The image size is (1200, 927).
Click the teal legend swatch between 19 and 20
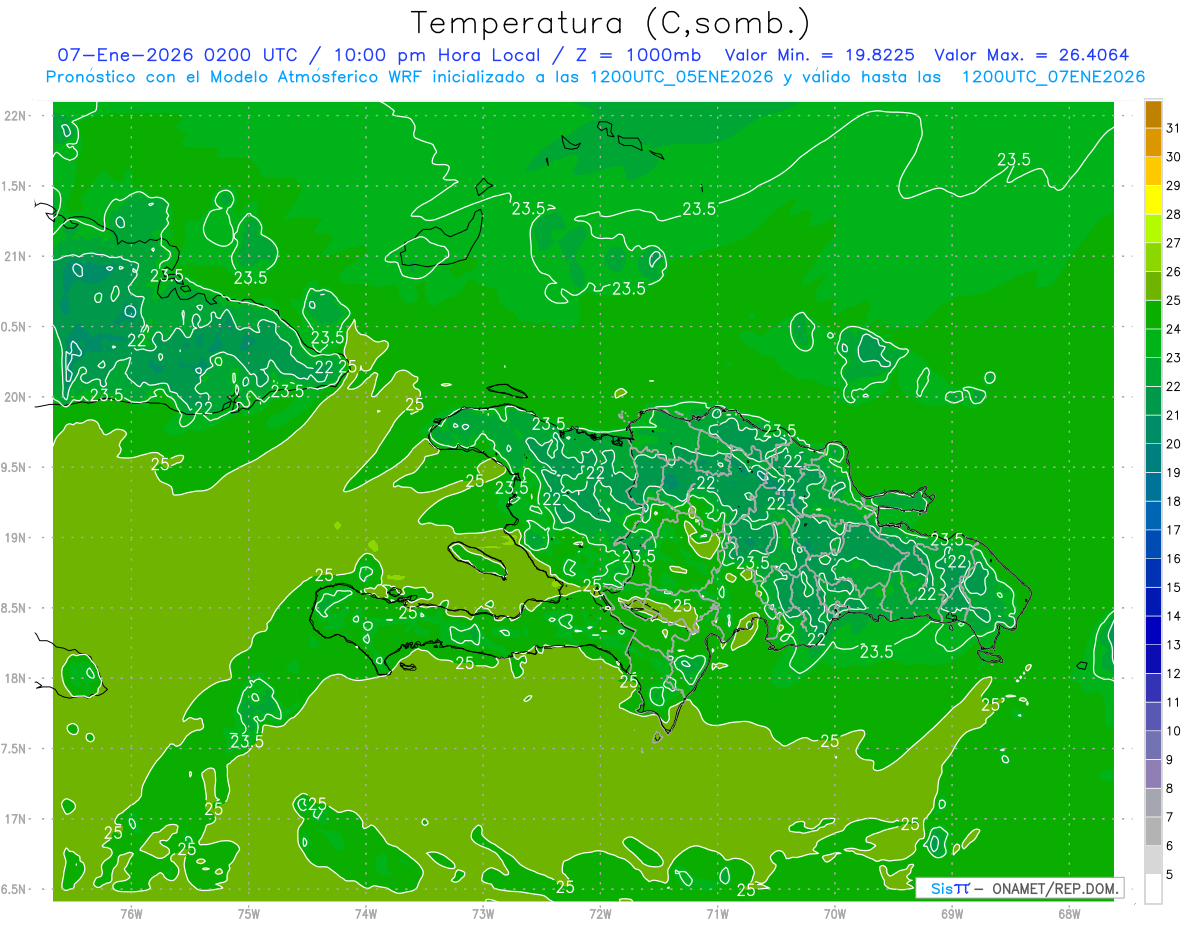(x=1153, y=458)
